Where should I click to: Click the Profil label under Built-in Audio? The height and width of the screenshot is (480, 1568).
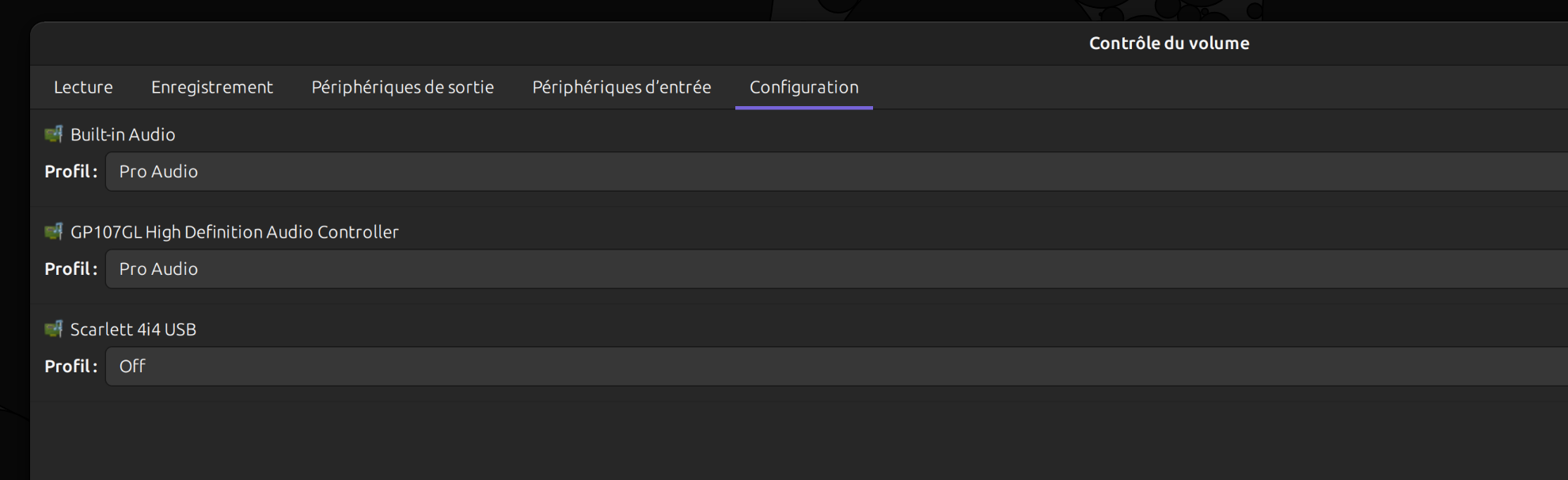coord(71,172)
